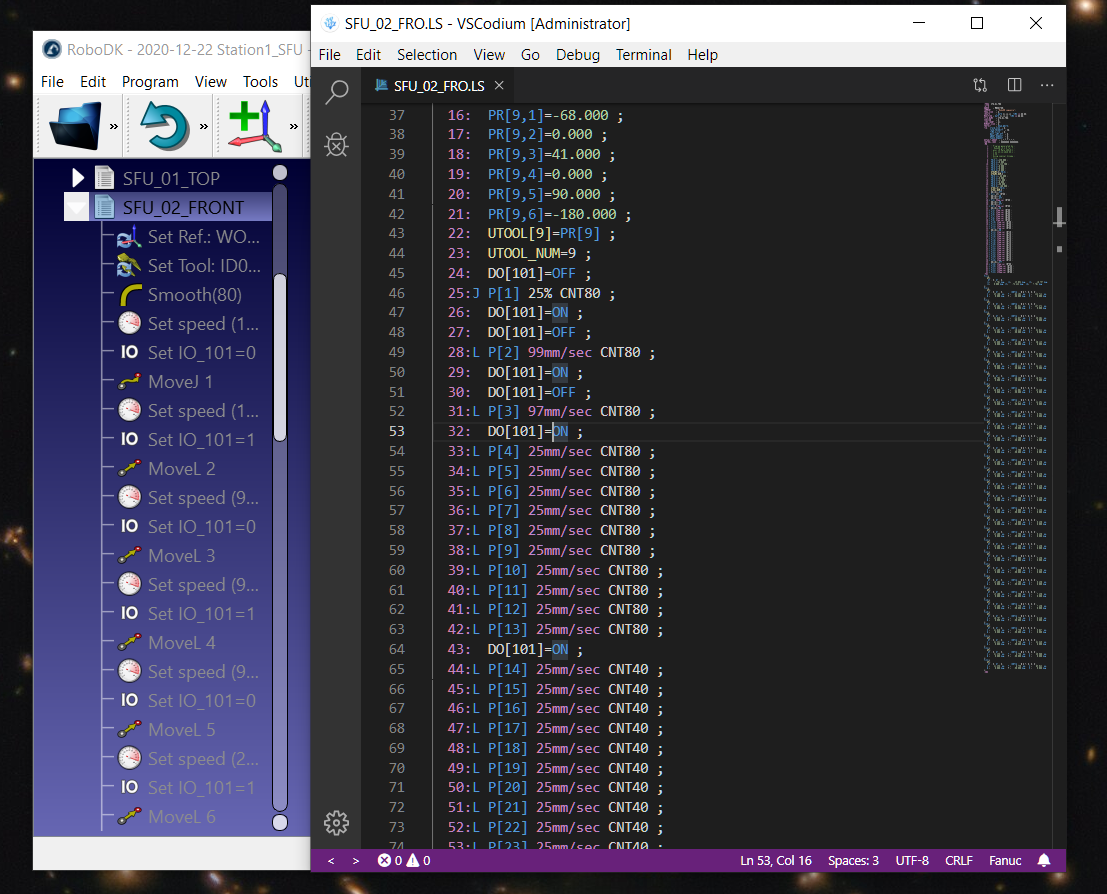Open the editor More Actions ellipsis menu
Image resolution: width=1107 pixels, height=894 pixels.
(1047, 86)
